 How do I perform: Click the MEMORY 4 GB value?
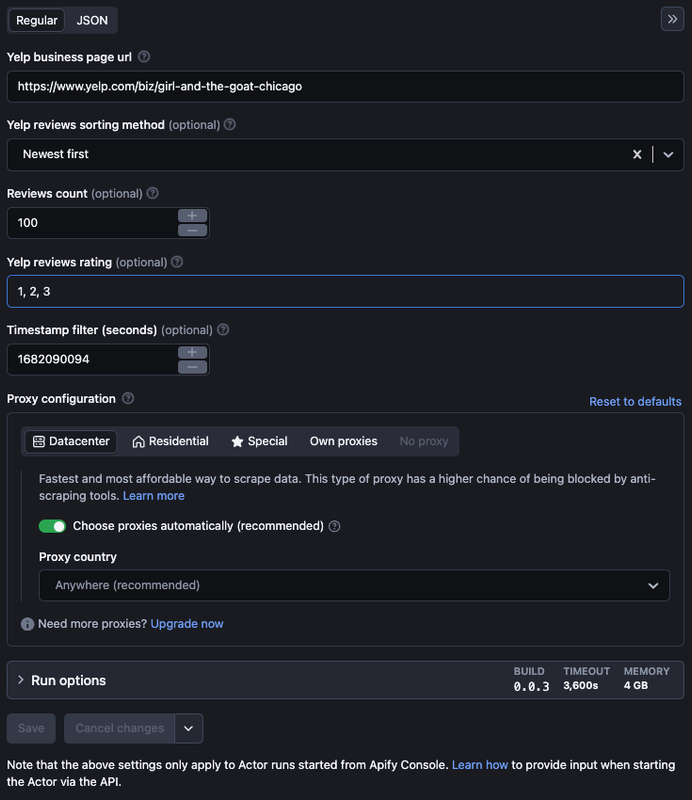pyautogui.click(x=636, y=686)
